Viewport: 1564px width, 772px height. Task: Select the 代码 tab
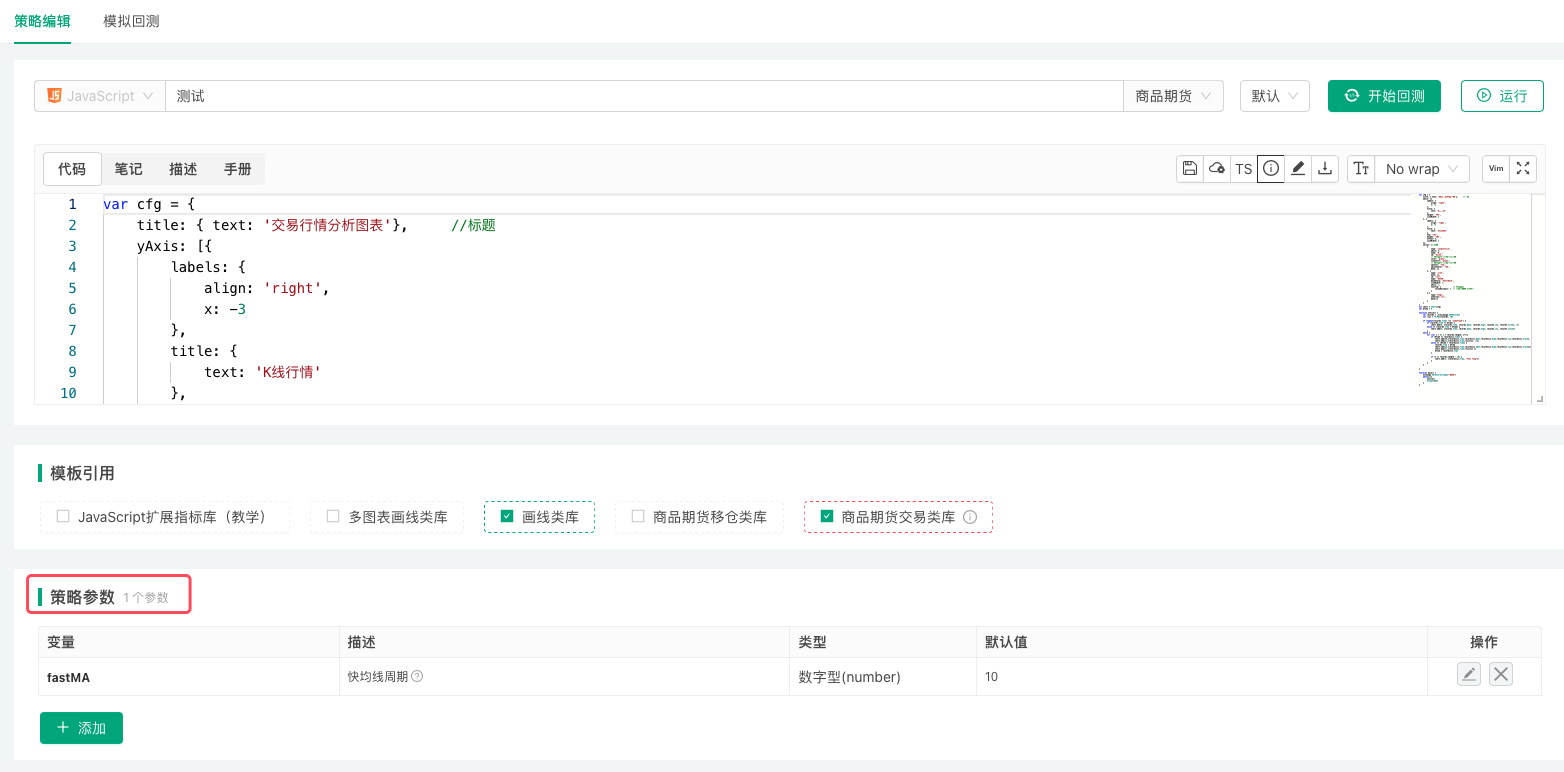72,169
